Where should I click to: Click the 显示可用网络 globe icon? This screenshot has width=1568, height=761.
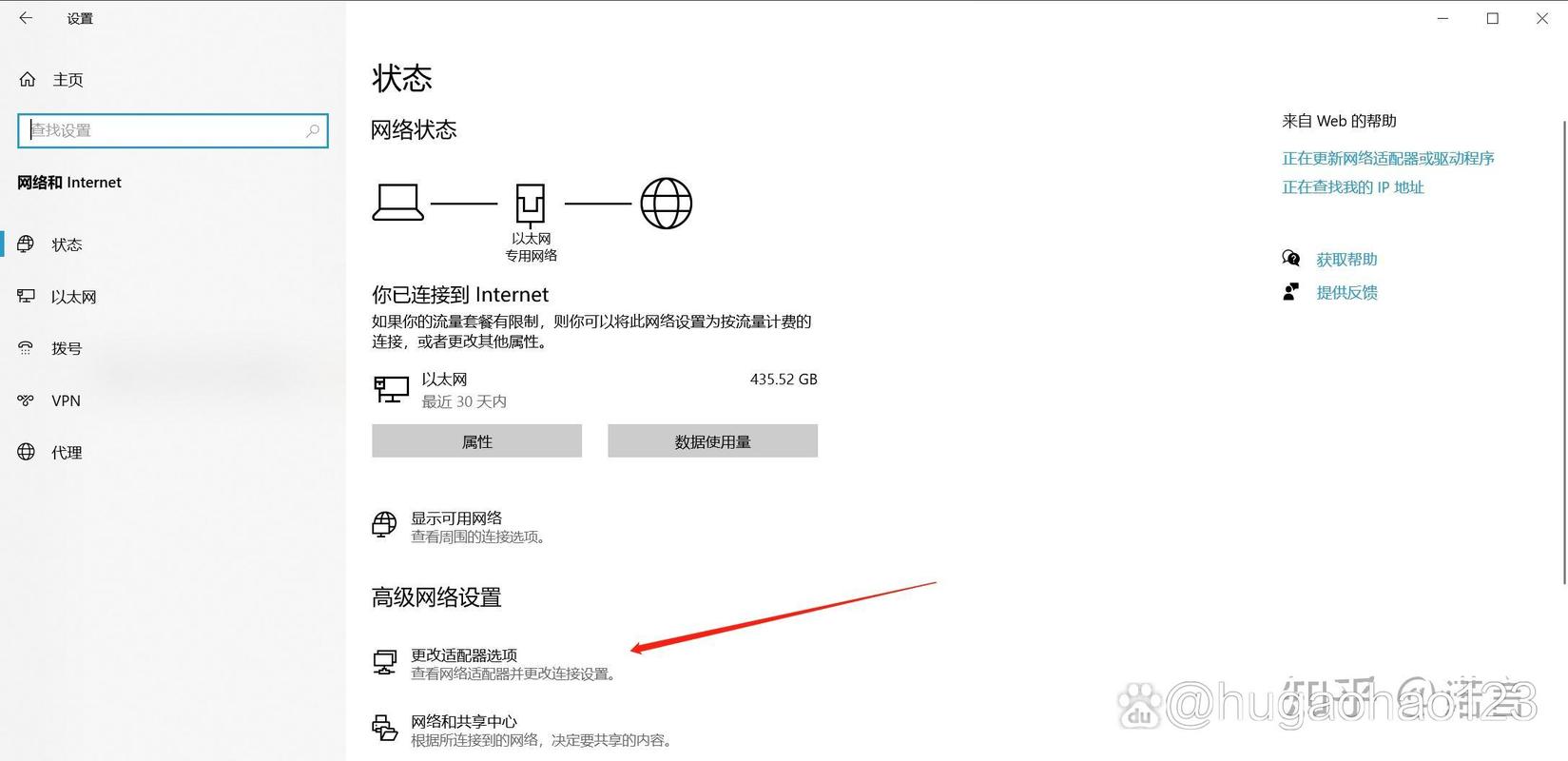click(384, 525)
